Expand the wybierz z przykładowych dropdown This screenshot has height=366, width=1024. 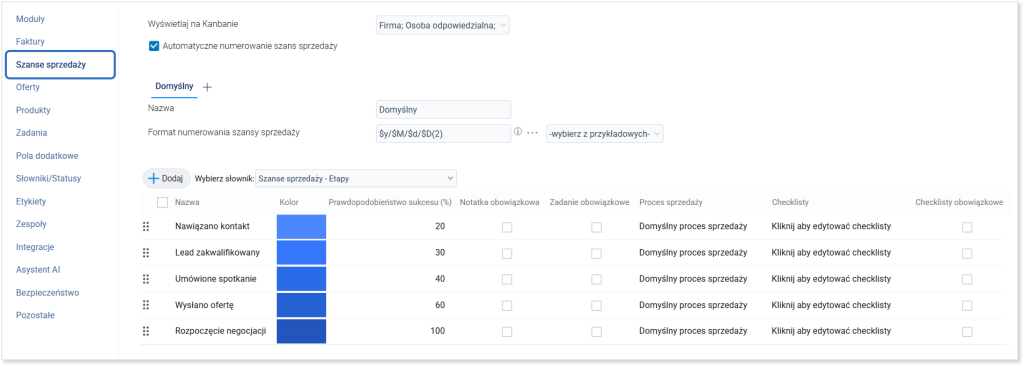(x=604, y=133)
